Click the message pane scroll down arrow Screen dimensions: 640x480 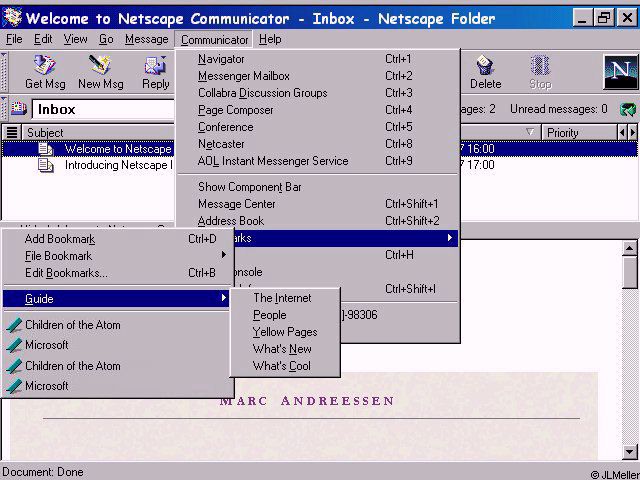tap(629, 451)
